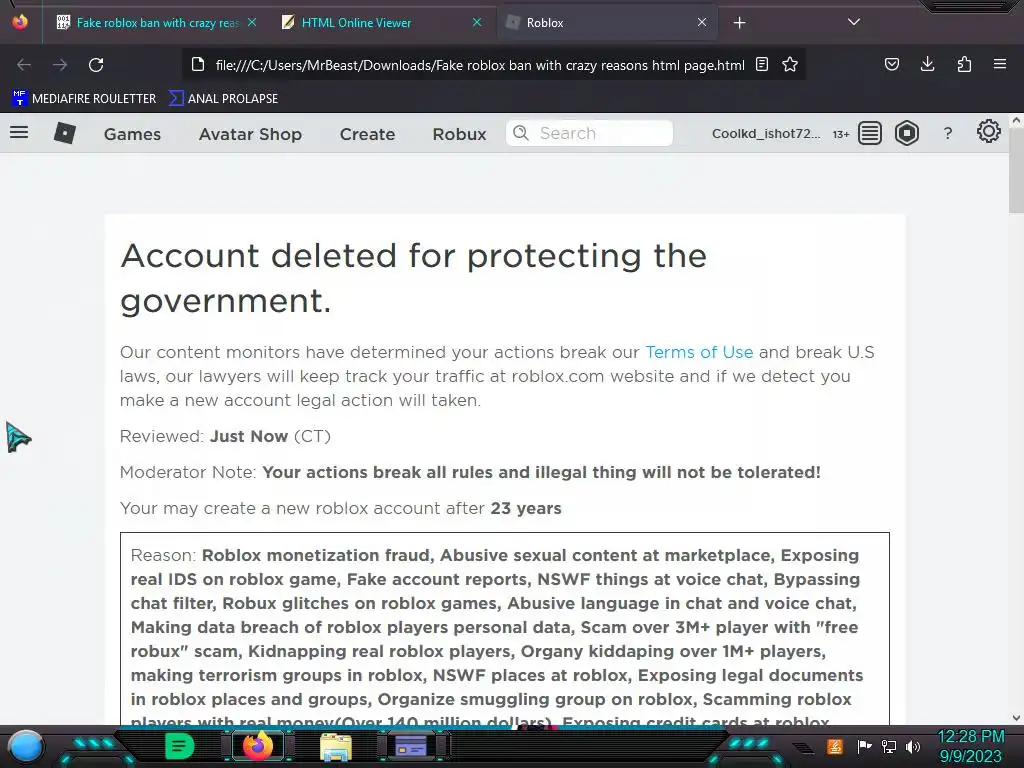Image resolution: width=1024 pixels, height=768 pixels.
Task: Open the Roblox notifications feed icon
Action: (869, 133)
